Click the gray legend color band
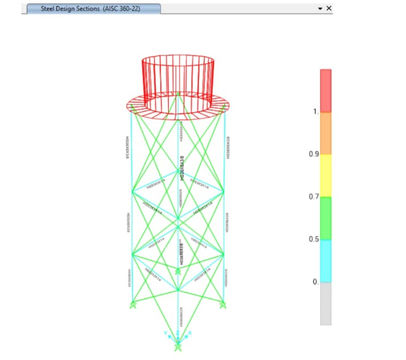 click(326, 304)
